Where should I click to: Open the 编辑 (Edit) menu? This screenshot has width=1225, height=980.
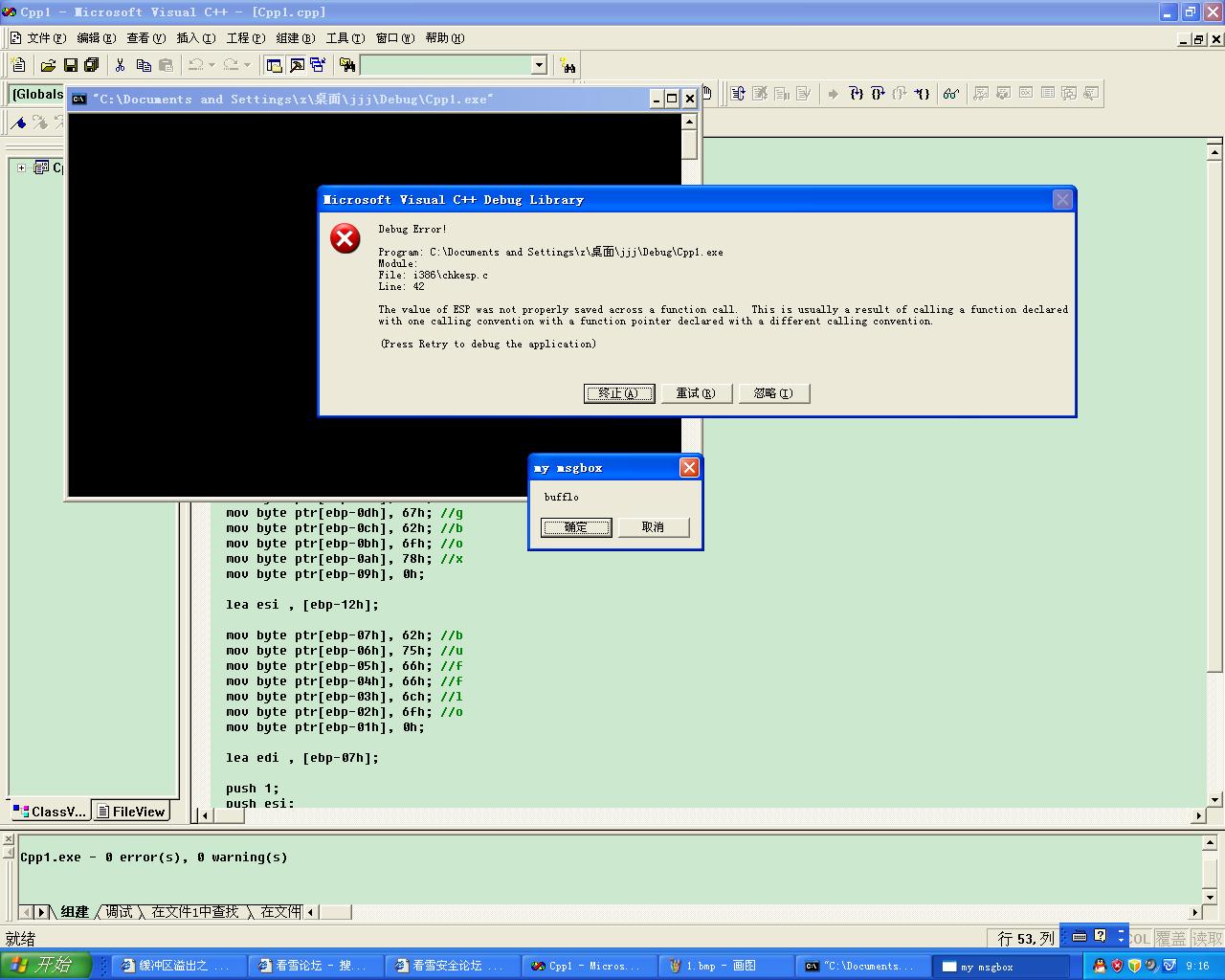(96, 38)
